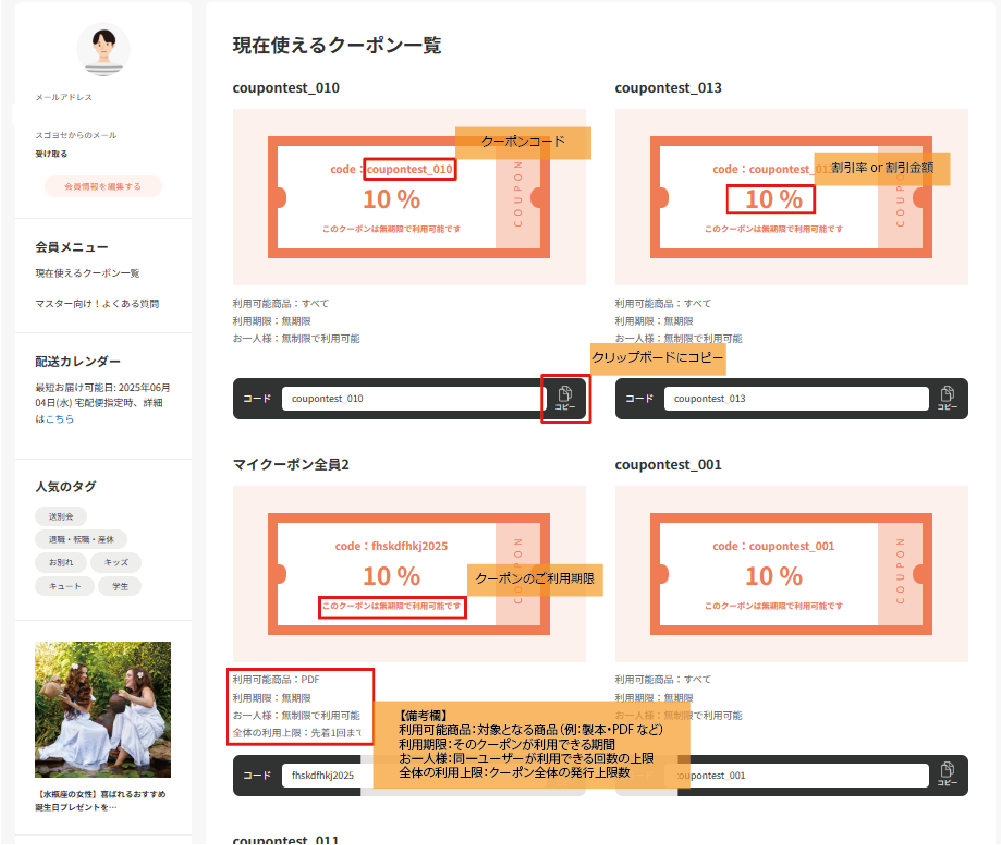Image resolution: width=1001 pixels, height=845 pixels.
Task: Click the copy icon for couponetest_013
Action: (x=946, y=398)
